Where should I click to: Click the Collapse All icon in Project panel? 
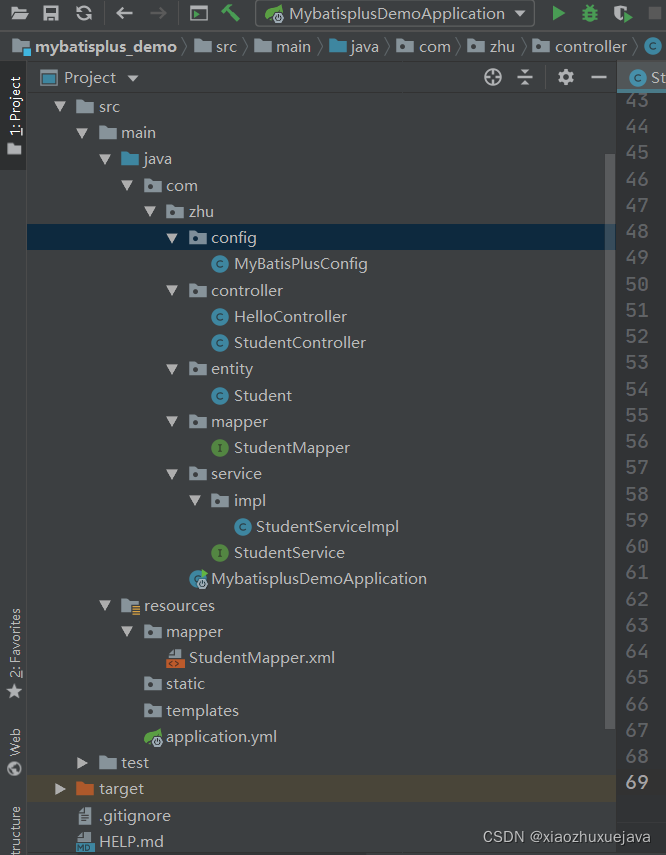[525, 78]
